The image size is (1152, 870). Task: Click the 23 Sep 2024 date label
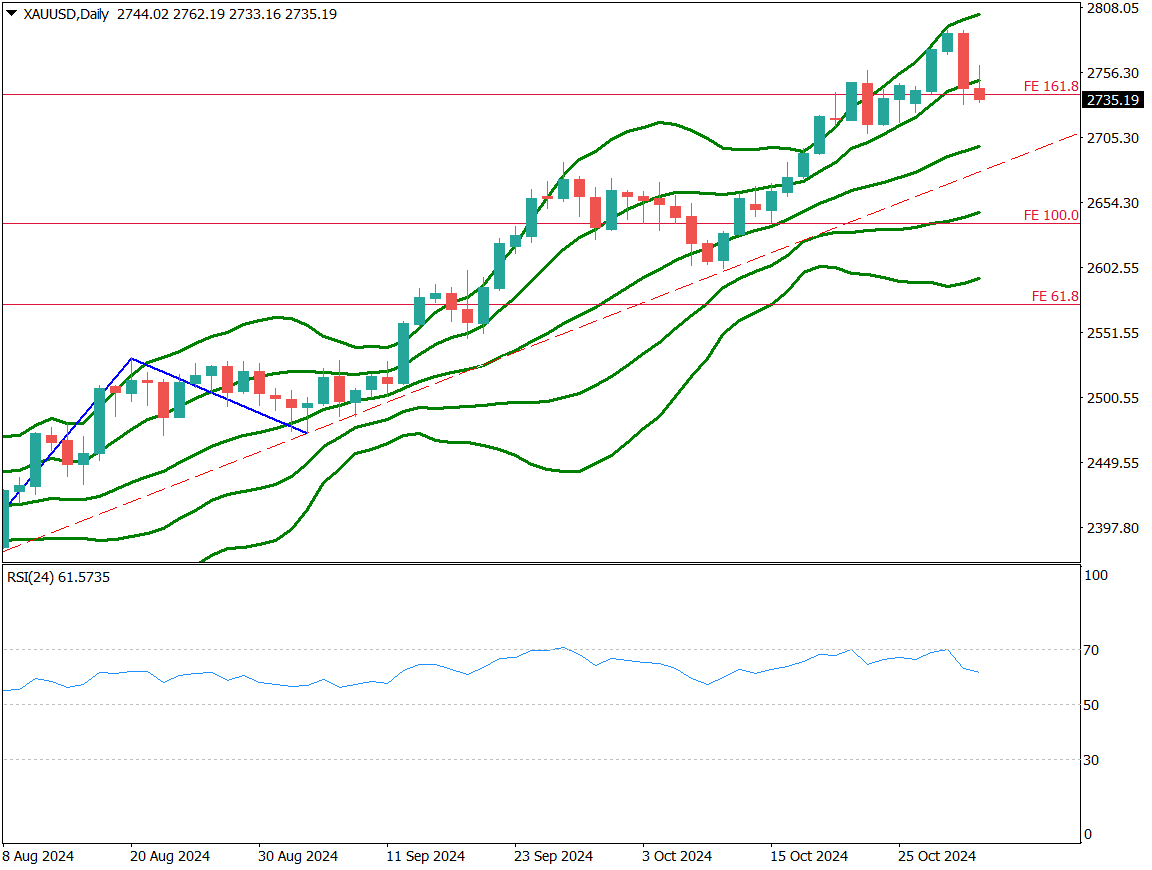click(x=553, y=857)
